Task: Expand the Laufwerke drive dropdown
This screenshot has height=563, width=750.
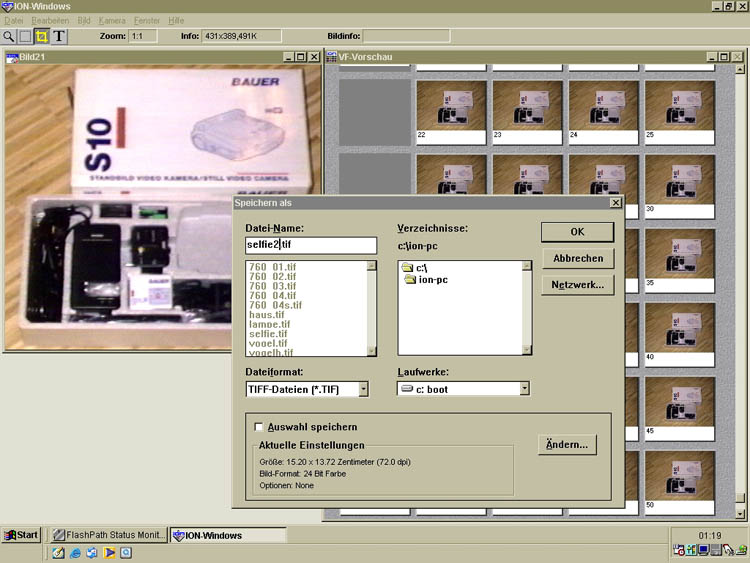Action: coord(525,388)
